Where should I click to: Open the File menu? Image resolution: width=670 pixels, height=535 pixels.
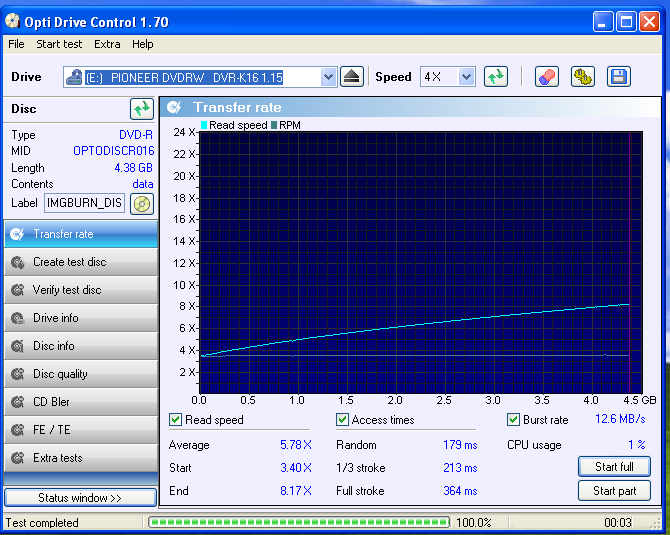(16, 44)
